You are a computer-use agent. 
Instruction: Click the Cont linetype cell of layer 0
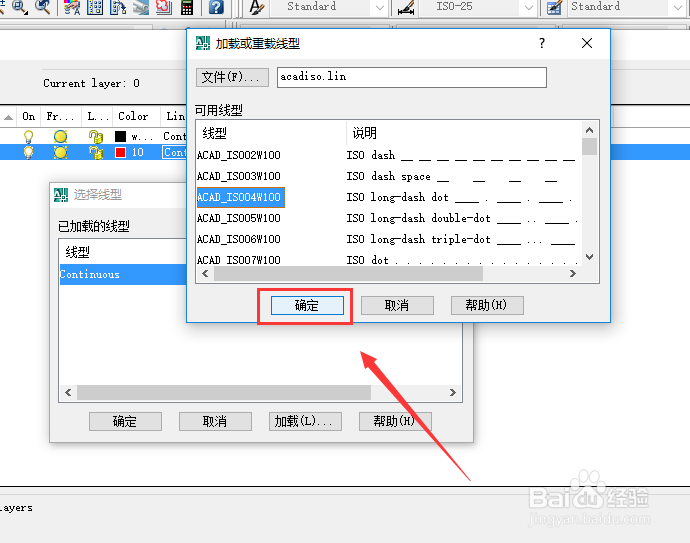point(175,136)
